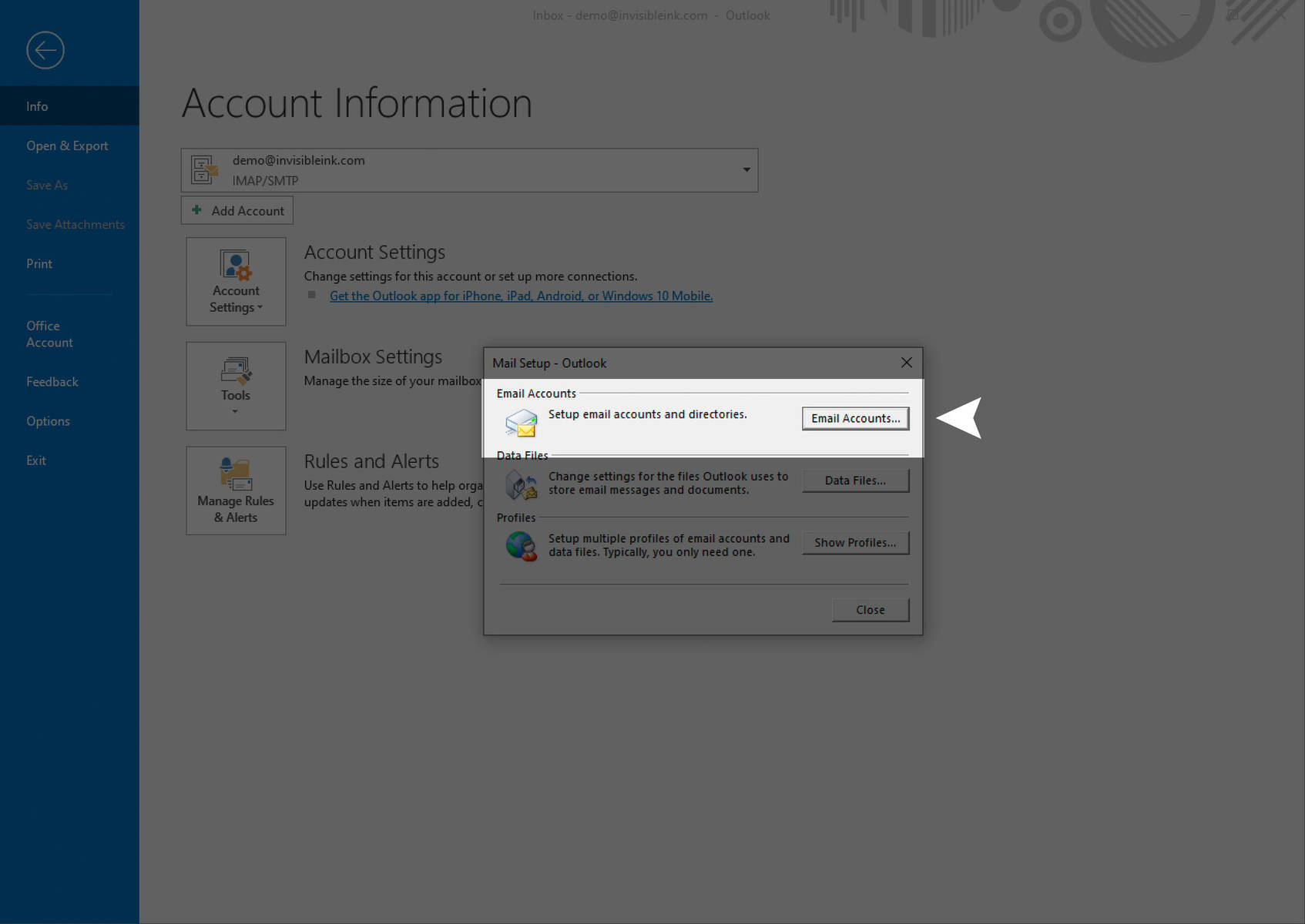The image size is (1305, 924).
Task: Open the Office Account page
Action: 69,334
